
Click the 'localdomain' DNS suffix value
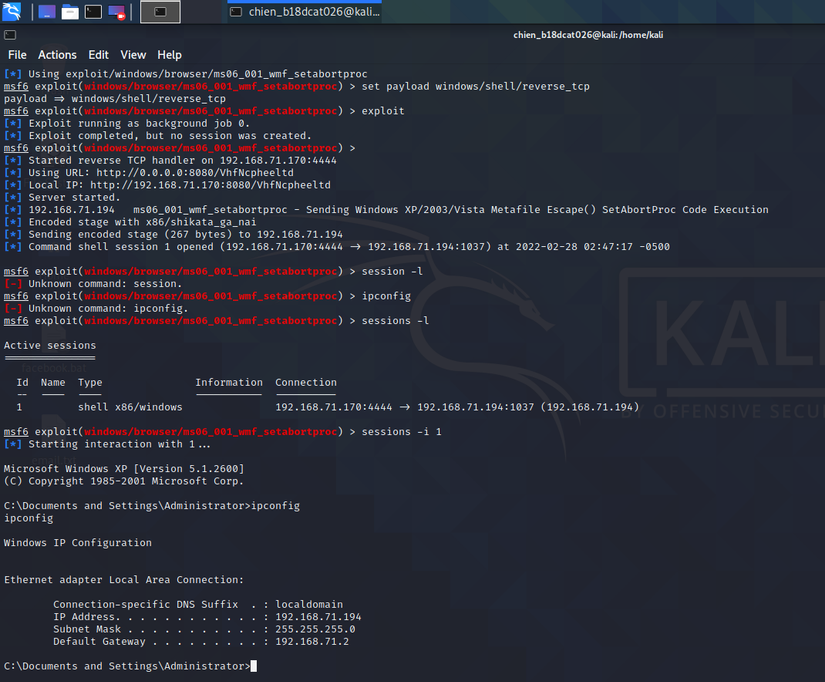tap(309, 604)
